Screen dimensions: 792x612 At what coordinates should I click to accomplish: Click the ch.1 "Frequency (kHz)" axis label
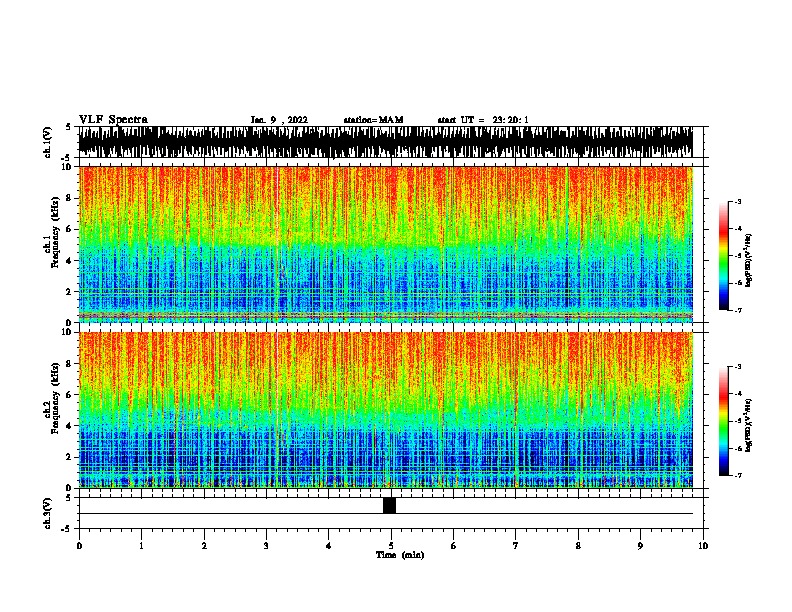click(55, 232)
